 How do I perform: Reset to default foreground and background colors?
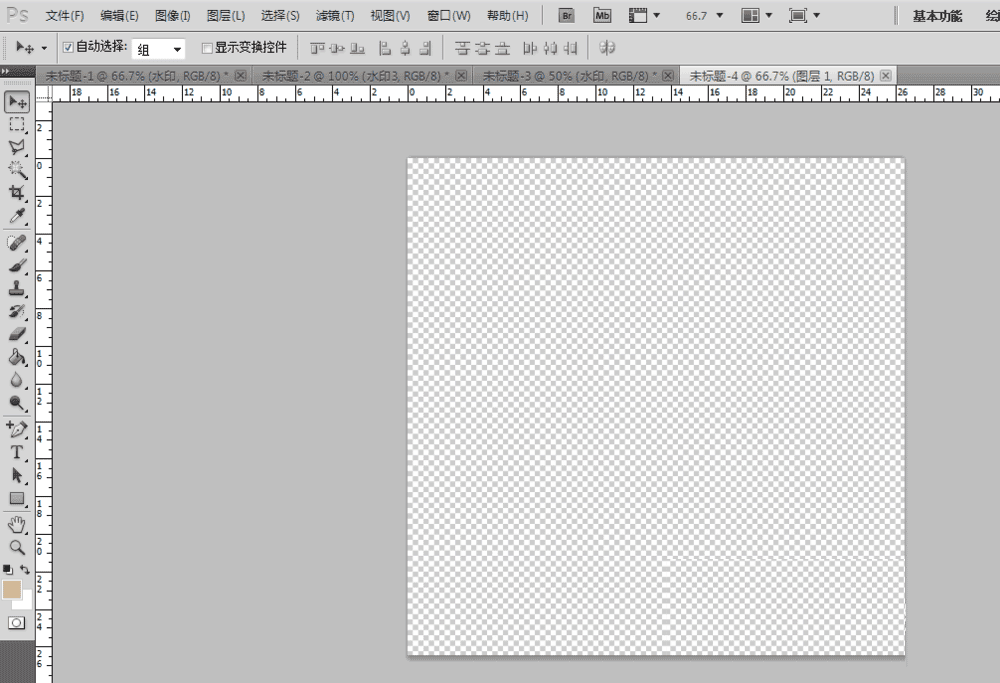[x=8, y=569]
